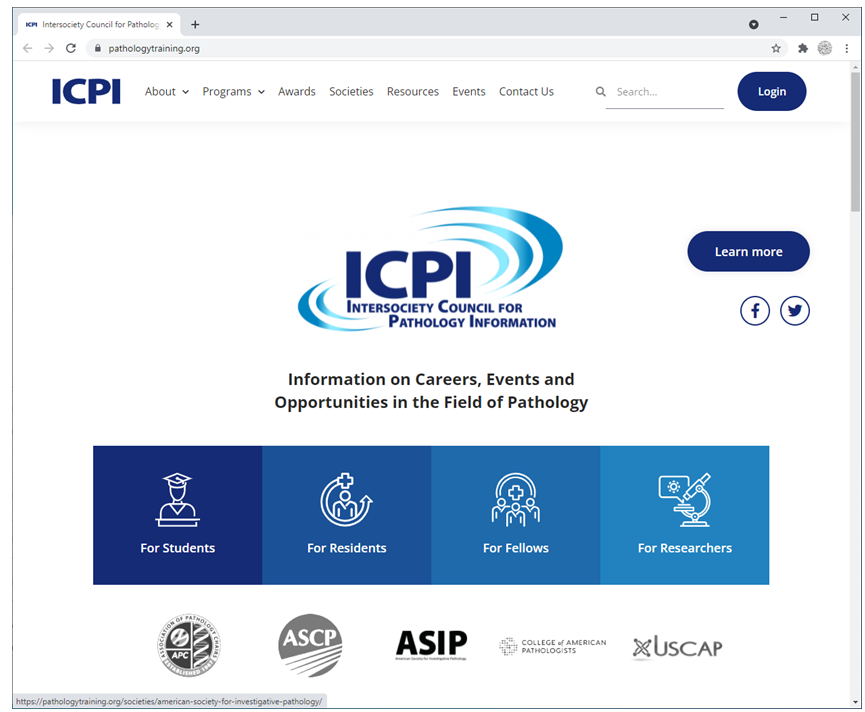The height and width of the screenshot is (712, 865).
Task: Select the Societies menu item
Action: coord(351,91)
